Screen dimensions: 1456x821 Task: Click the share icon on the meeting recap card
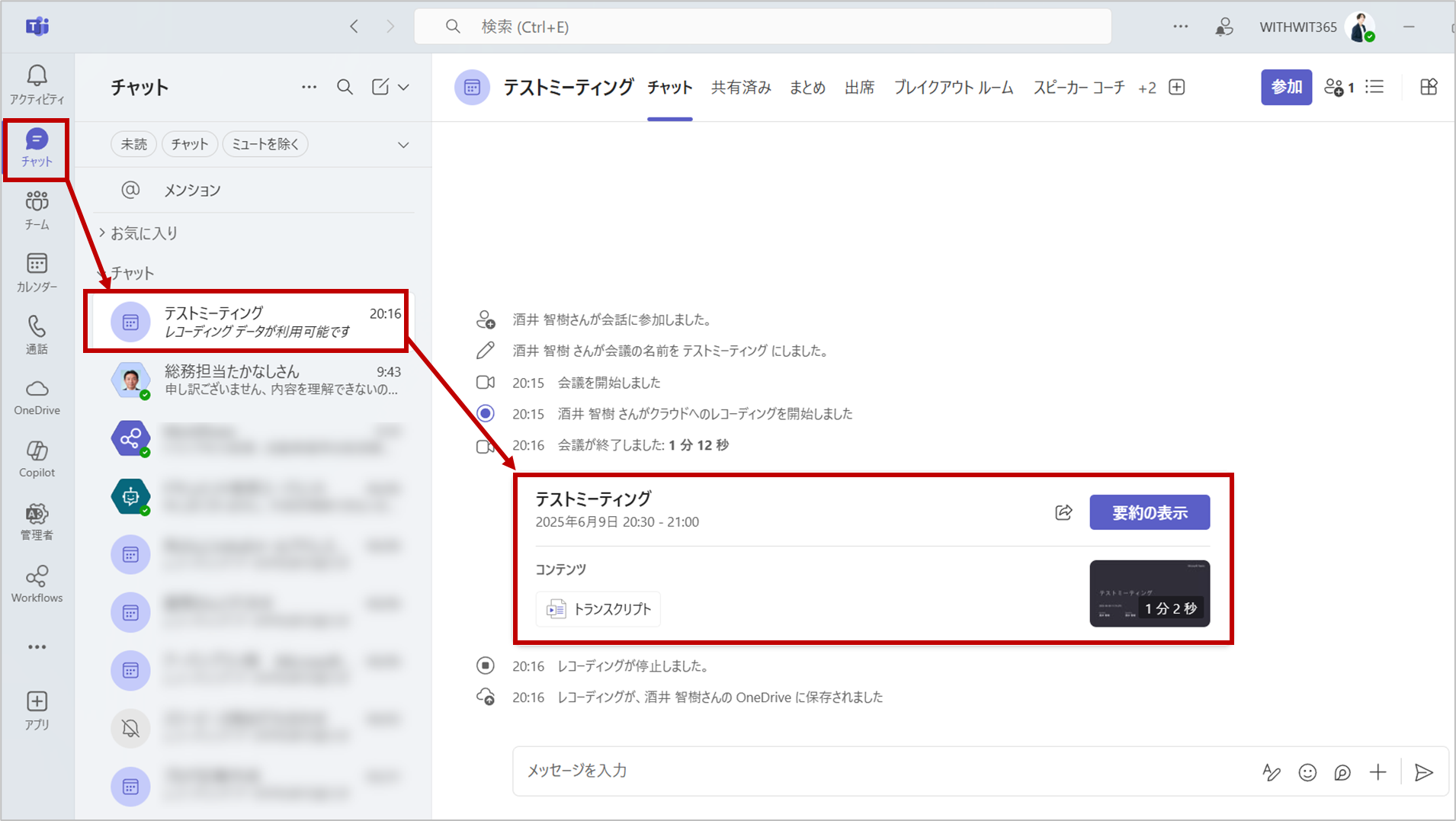1063,512
